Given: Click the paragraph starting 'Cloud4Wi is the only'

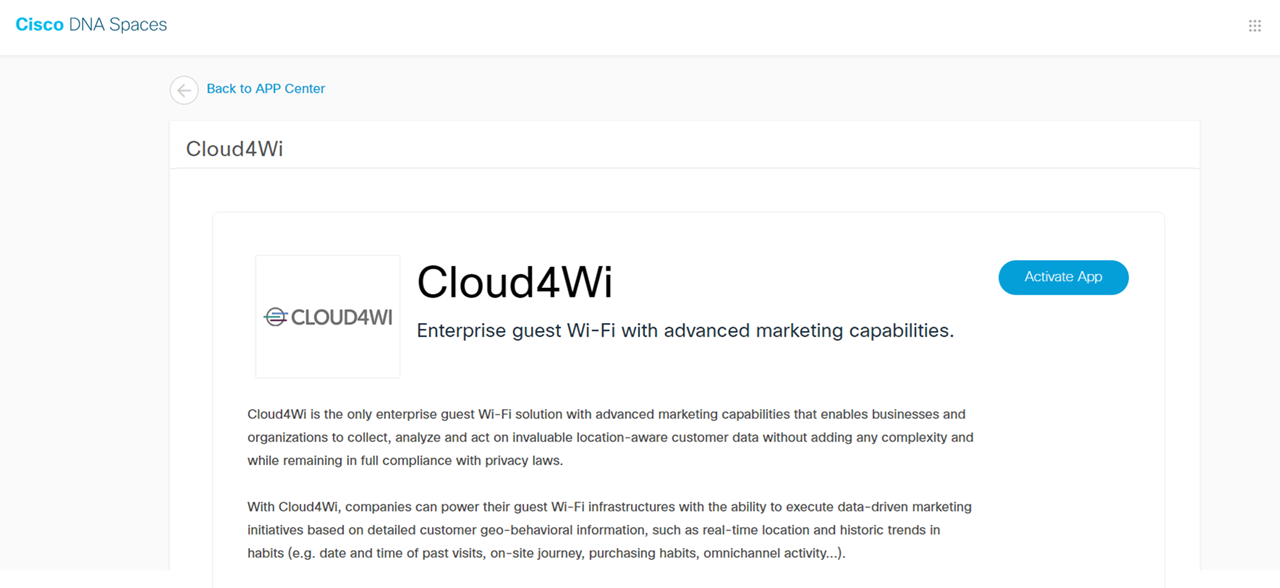Looking at the screenshot, I should click(610, 437).
